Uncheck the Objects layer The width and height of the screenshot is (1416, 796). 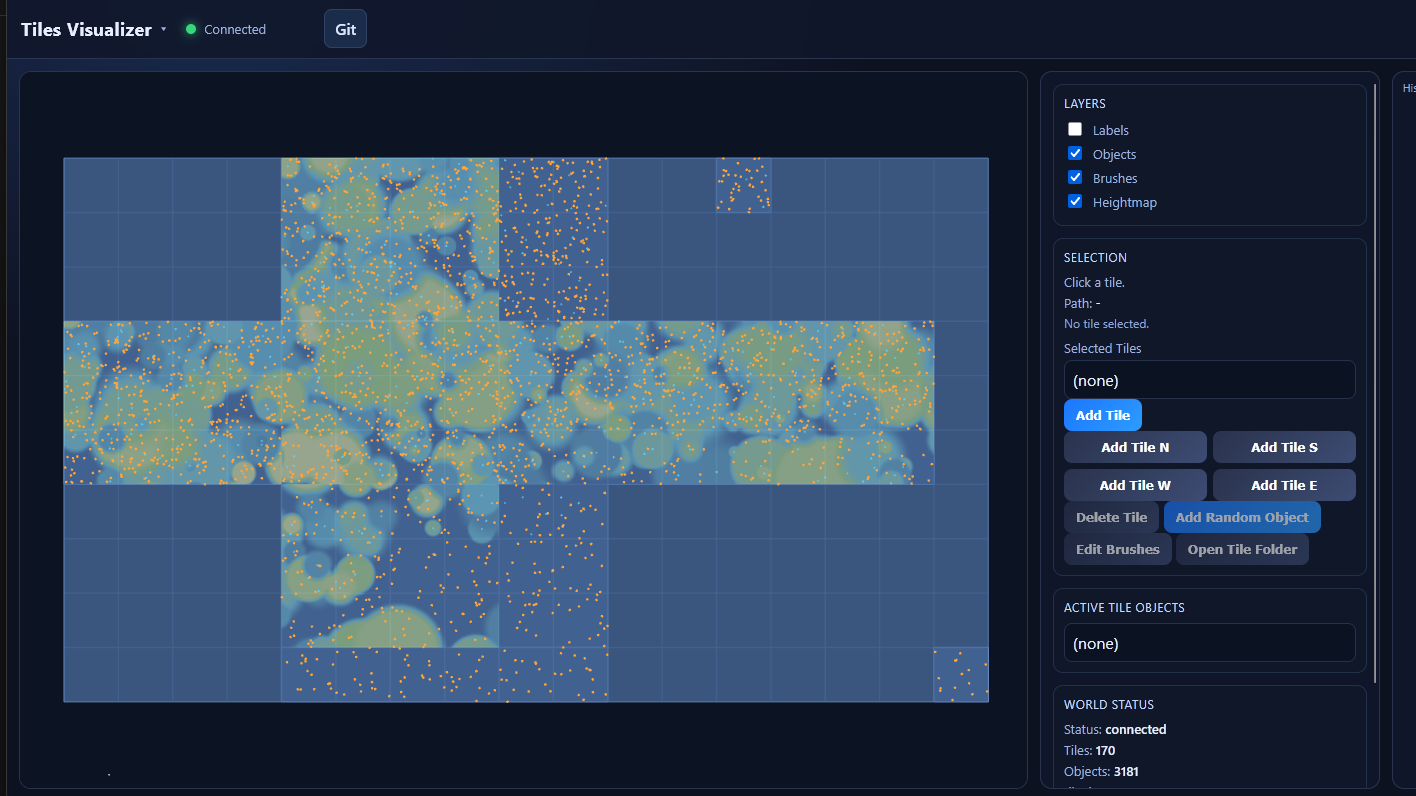point(1075,153)
